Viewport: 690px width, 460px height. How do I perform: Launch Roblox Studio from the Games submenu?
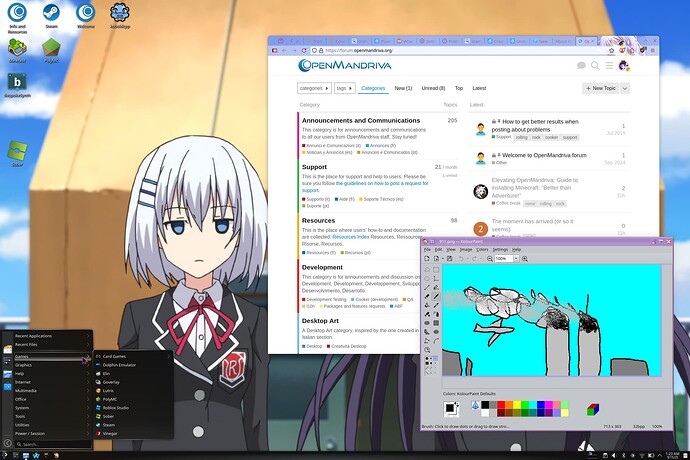[x=132, y=408]
